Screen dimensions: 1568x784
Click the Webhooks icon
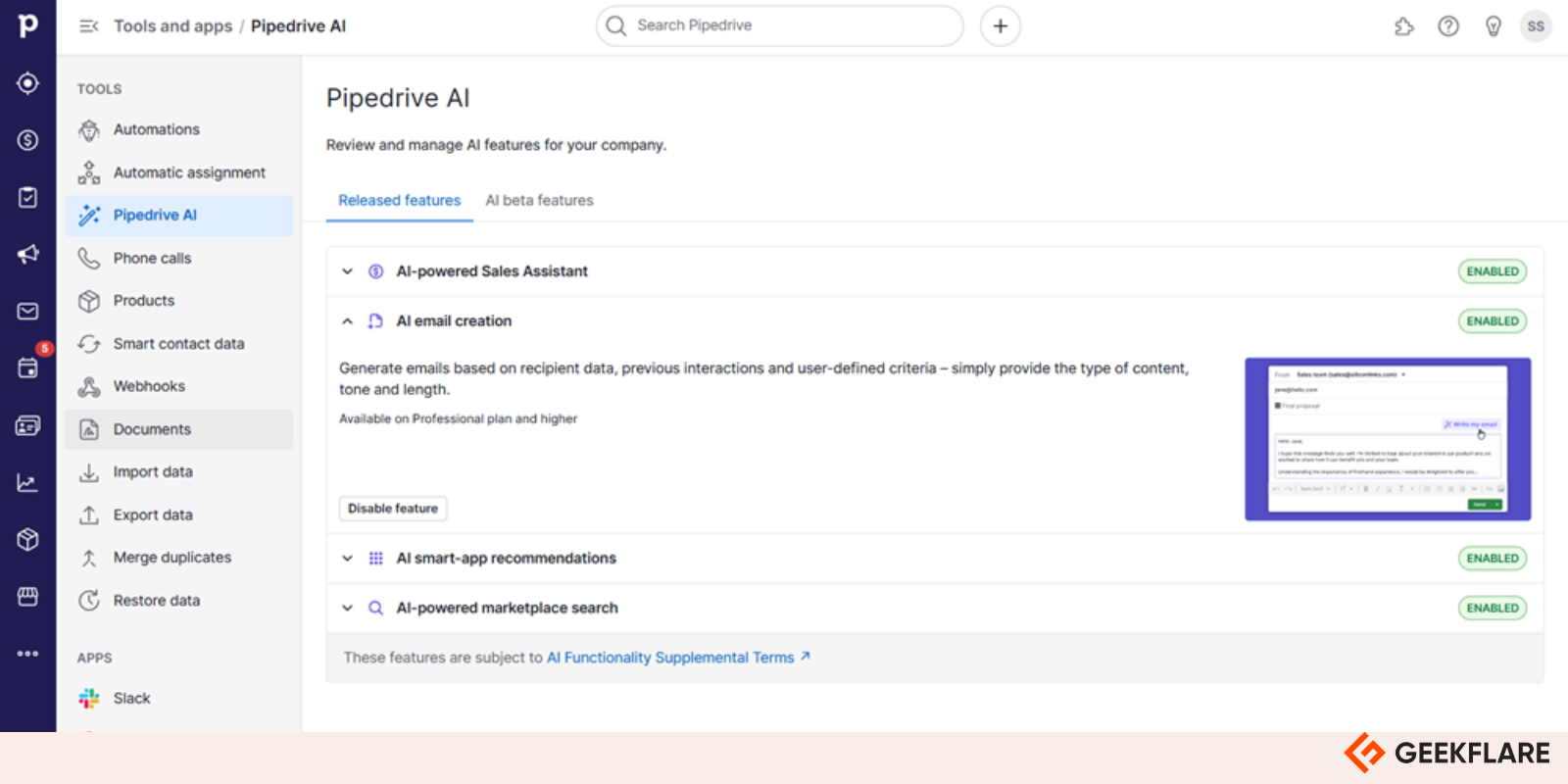89,386
